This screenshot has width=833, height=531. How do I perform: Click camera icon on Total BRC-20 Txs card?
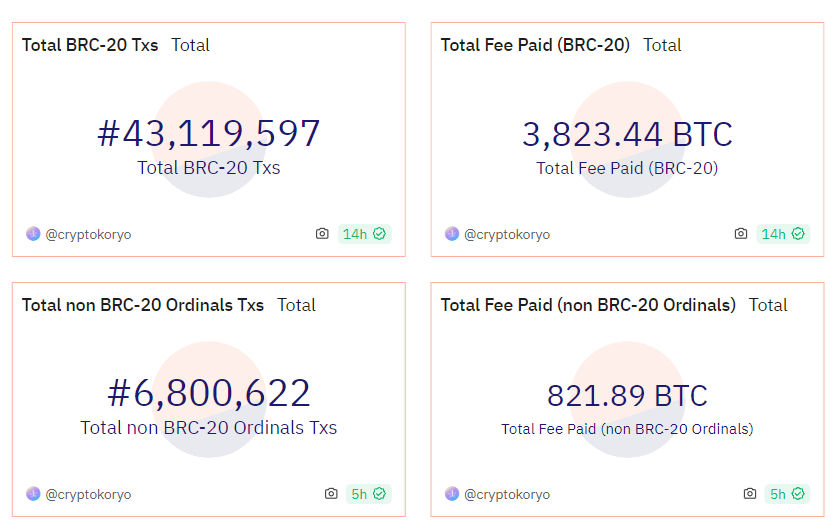click(x=322, y=234)
